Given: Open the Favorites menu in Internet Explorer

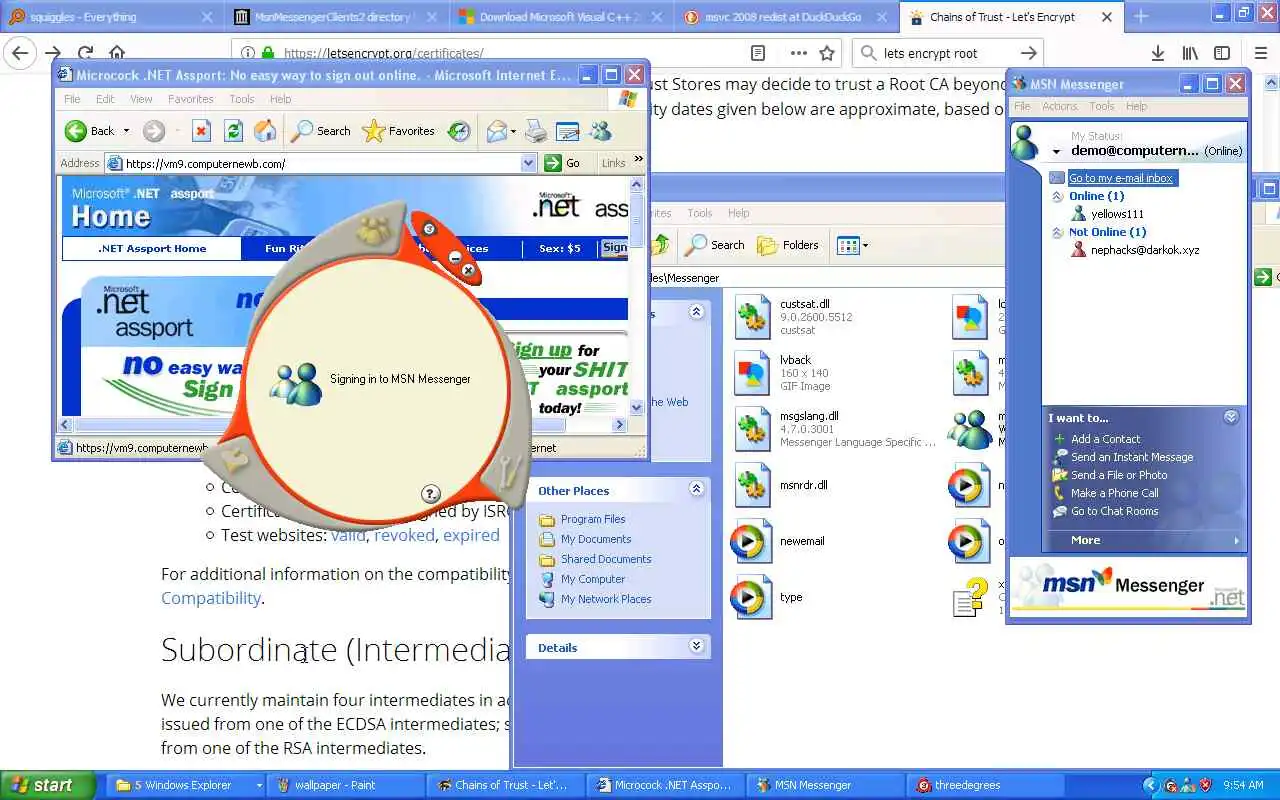Looking at the screenshot, I should pyautogui.click(x=190, y=99).
